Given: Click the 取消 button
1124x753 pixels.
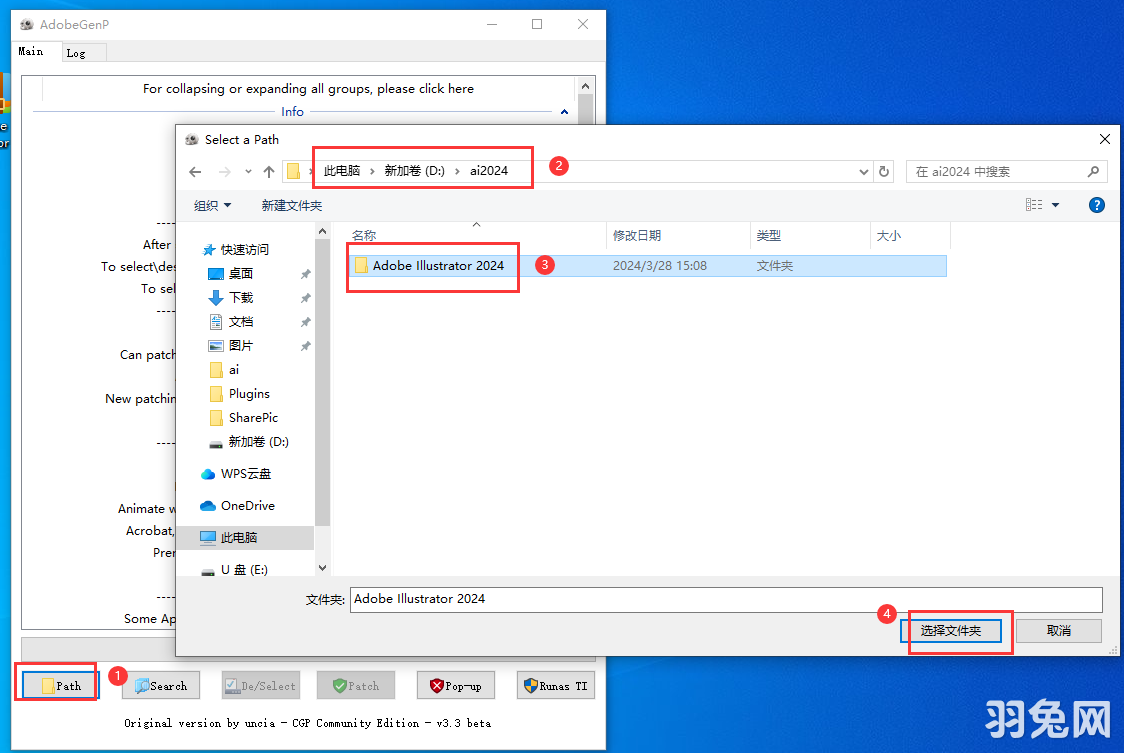Looking at the screenshot, I should pyautogui.click(x=1059, y=631).
